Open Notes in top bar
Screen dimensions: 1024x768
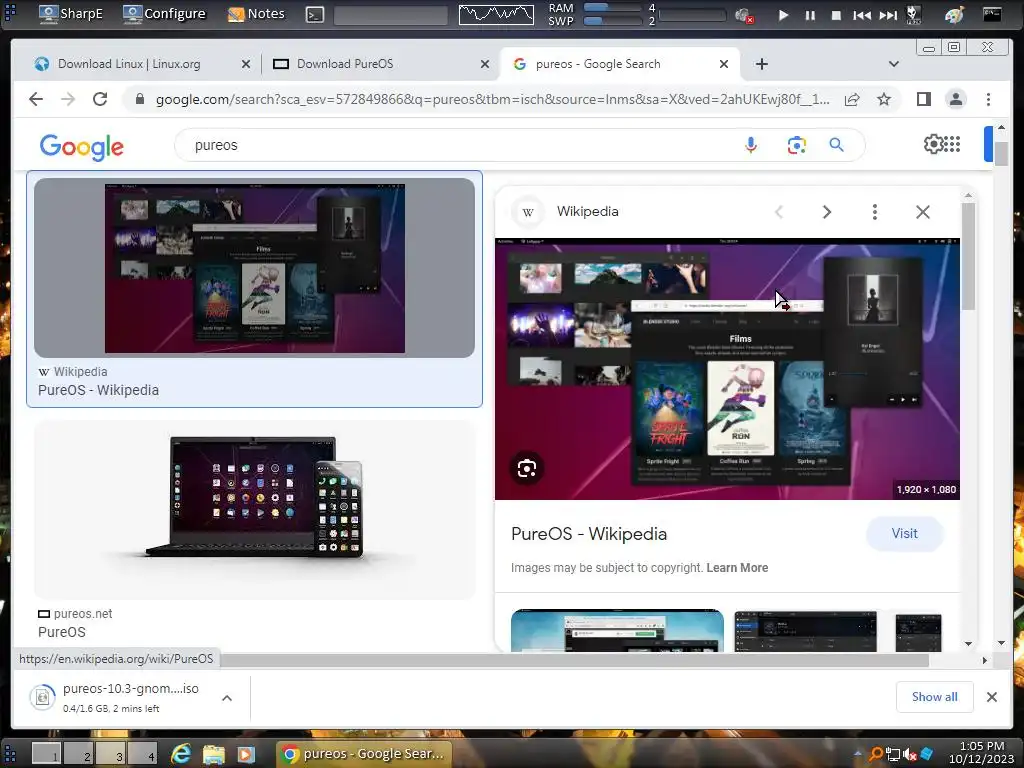(255, 14)
